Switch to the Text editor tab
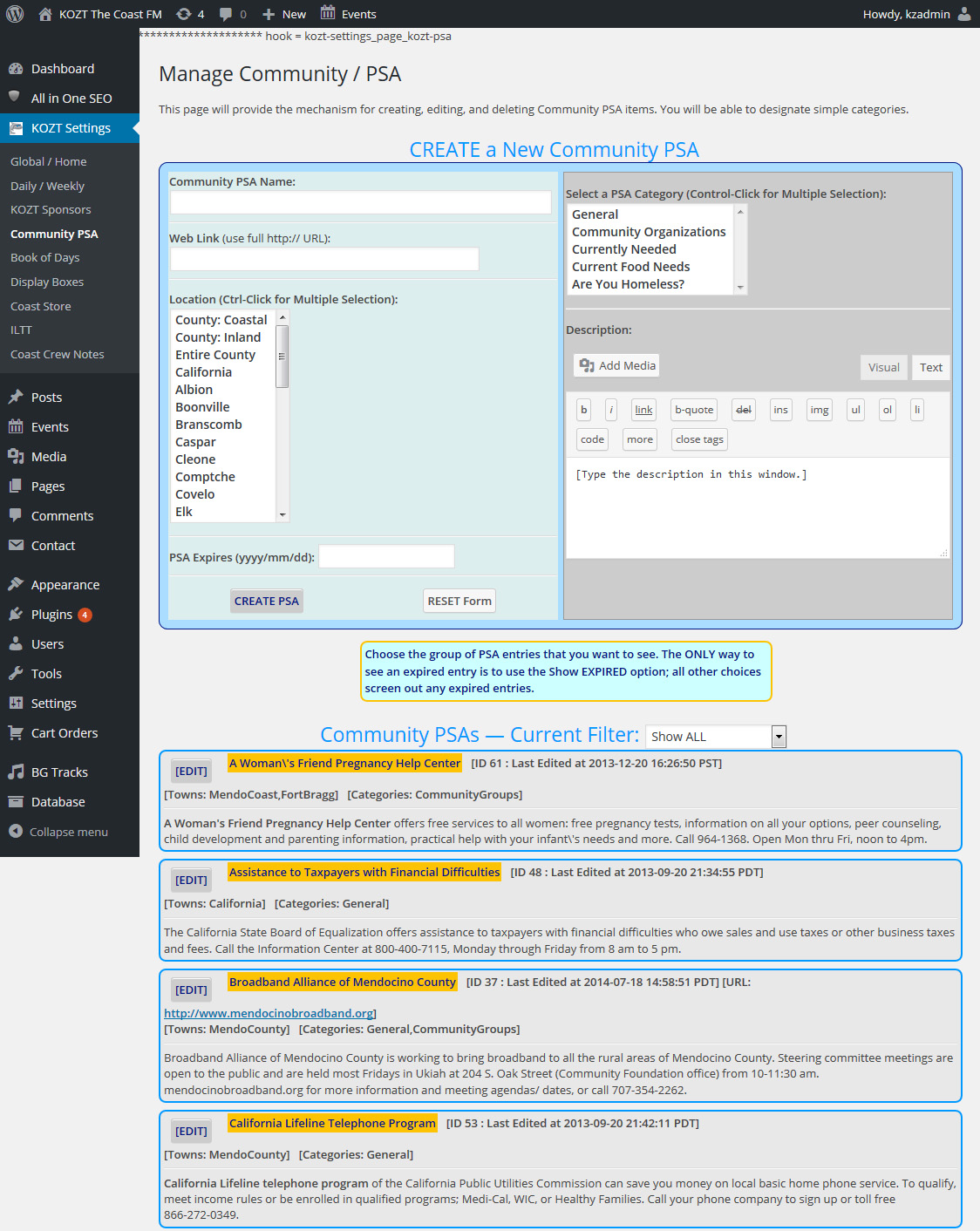The image size is (980, 1231). [930, 368]
